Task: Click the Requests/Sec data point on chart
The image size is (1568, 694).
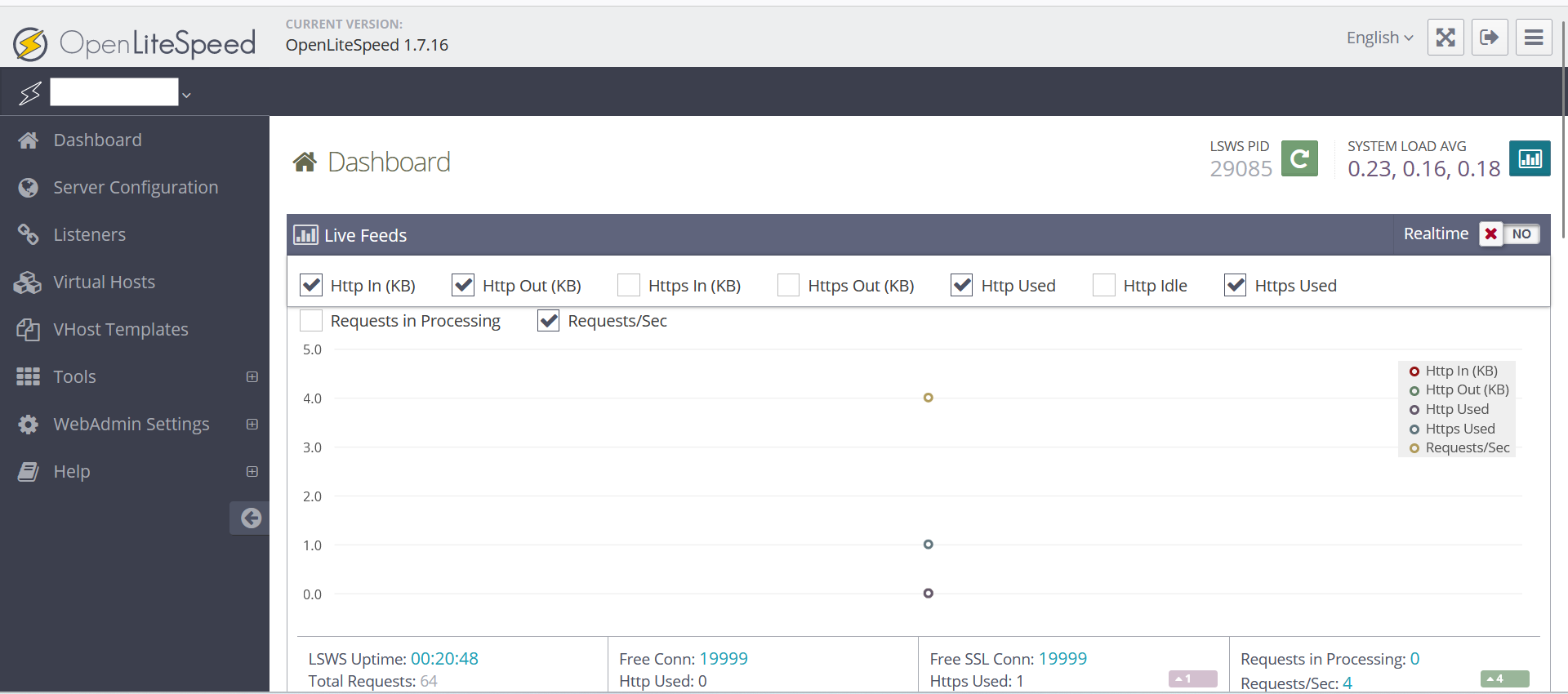Action: tap(928, 398)
